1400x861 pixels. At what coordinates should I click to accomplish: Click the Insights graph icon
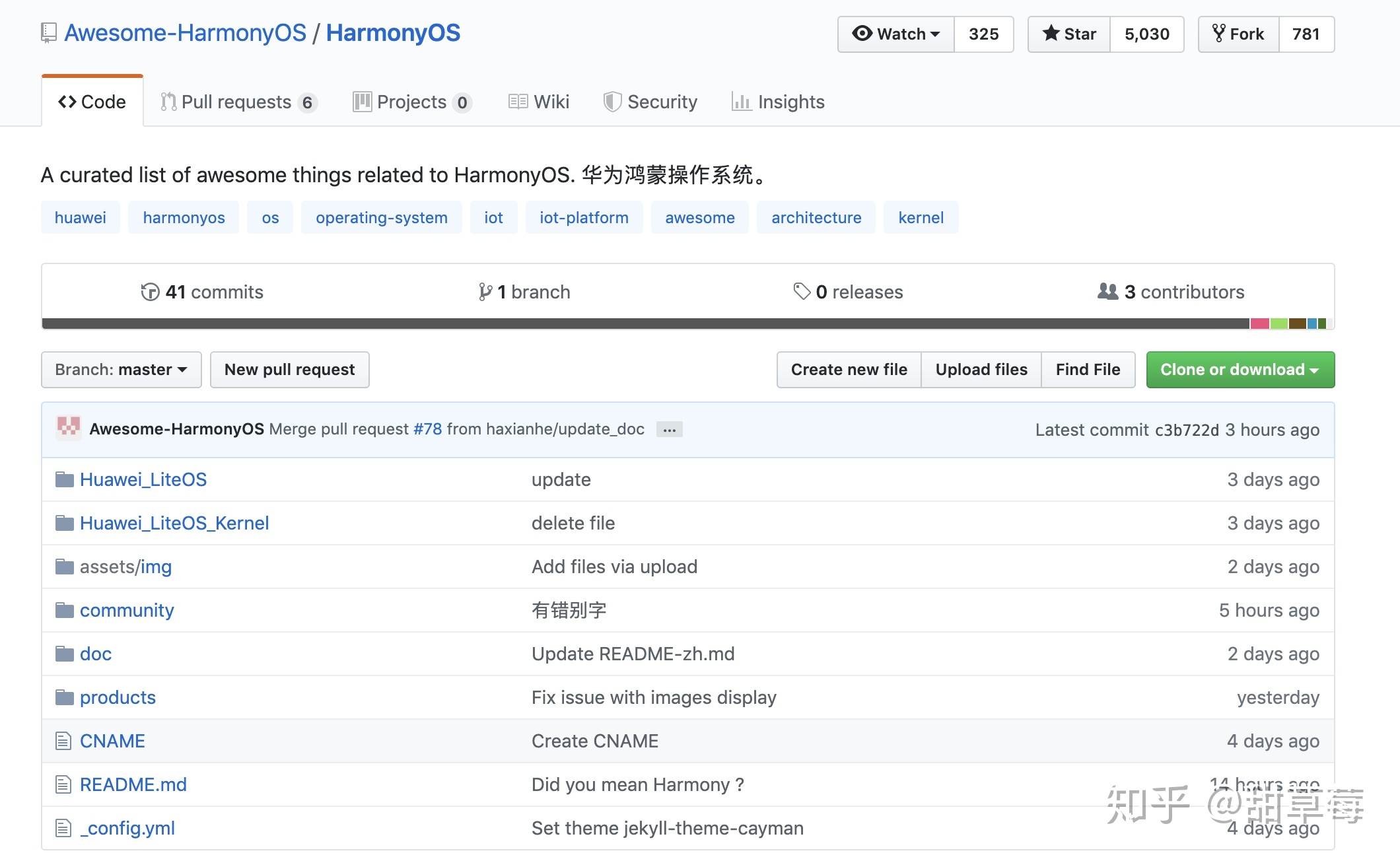[742, 102]
